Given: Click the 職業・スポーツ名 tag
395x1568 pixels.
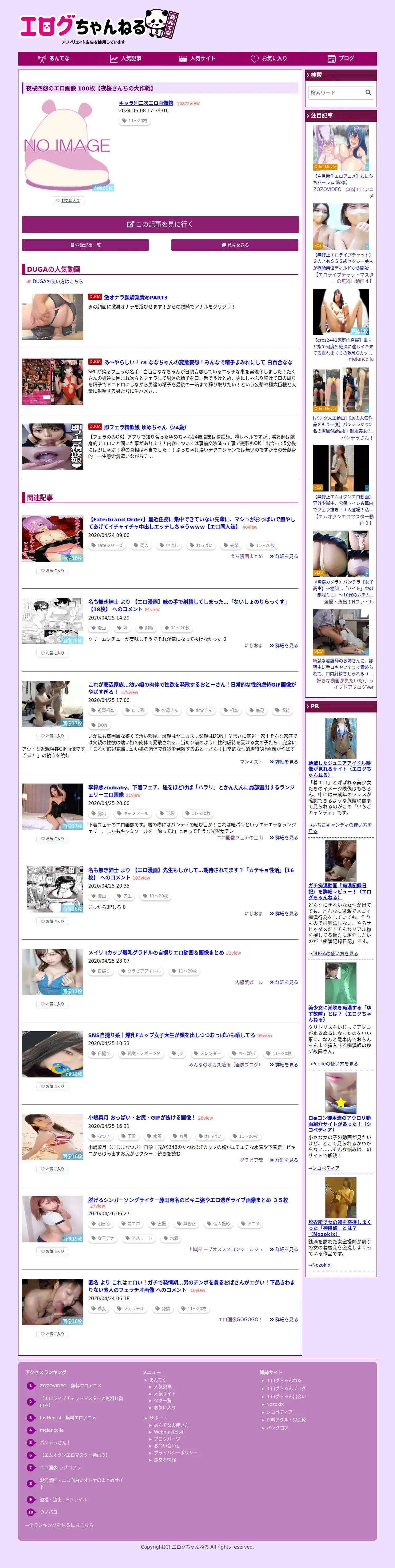Looking at the screenshot, I should point(141,1054).
